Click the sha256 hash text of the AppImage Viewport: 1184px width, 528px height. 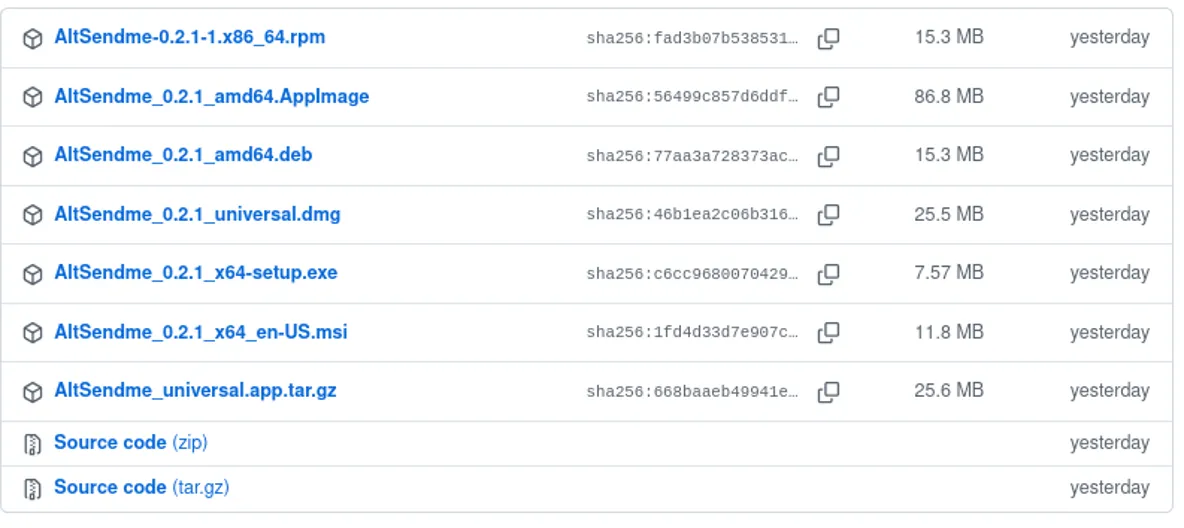click(692, 97)
